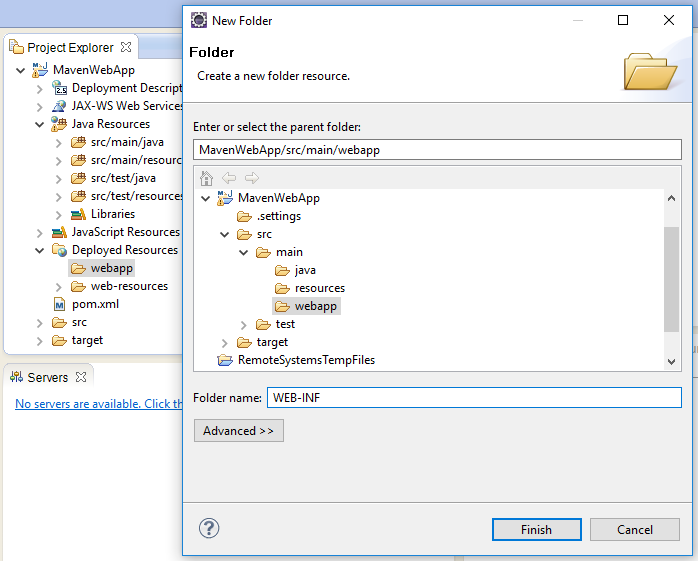This screenshot has width=698, height=561.
Task: Switch to the Servers tab
Action: [x=48, y=378]
